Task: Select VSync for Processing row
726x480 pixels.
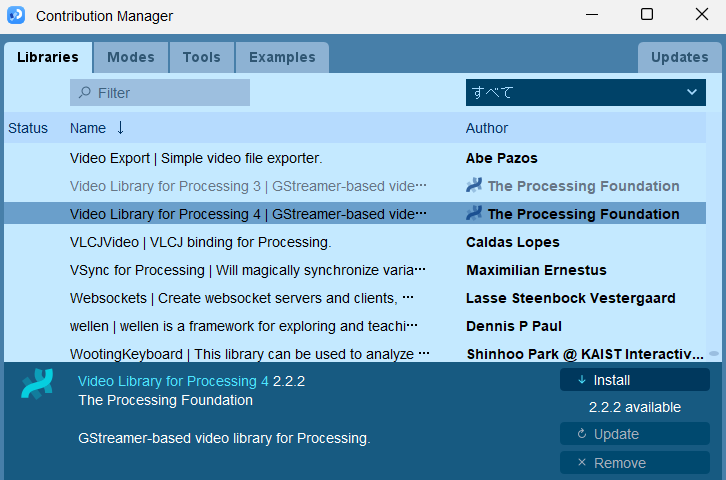Action: click(x=355, y=270)
